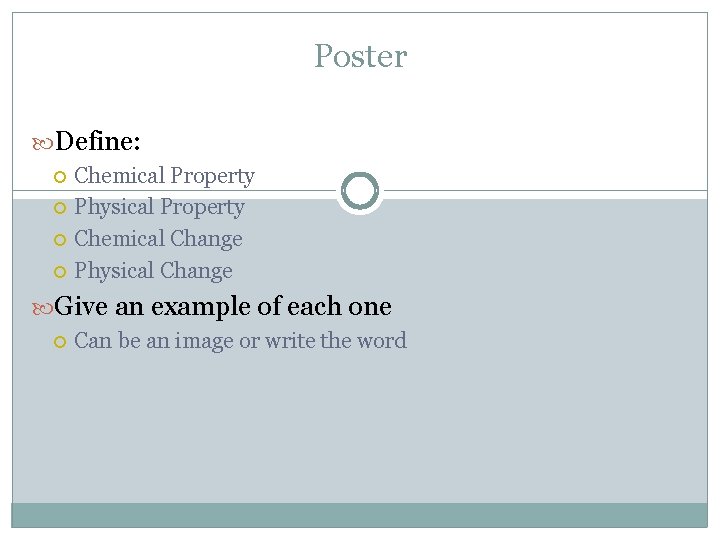720x540 pixels.
Task: Click the Chemical Change bullet text
Action: (158, 239)
